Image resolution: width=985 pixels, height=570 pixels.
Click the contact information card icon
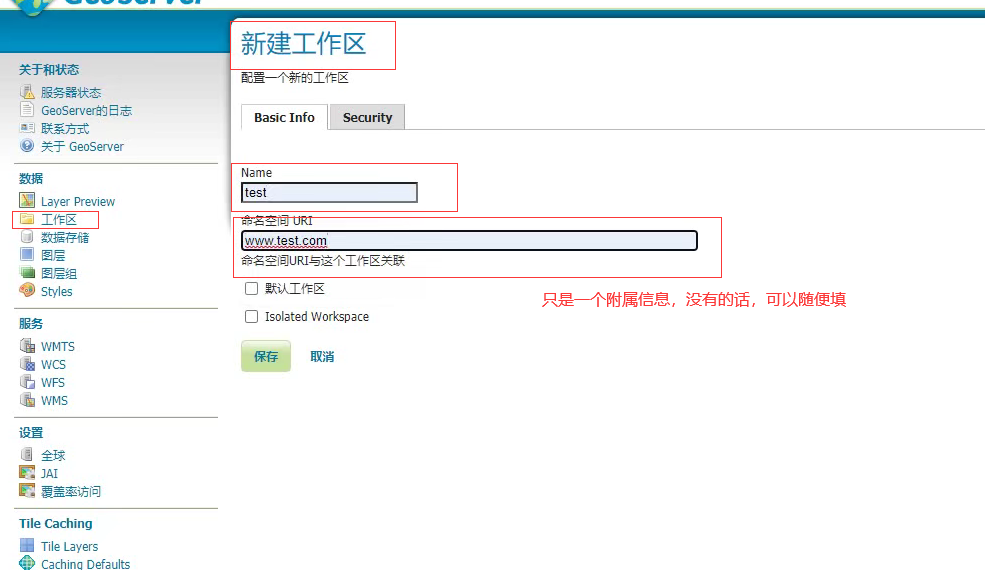point(27,128)
